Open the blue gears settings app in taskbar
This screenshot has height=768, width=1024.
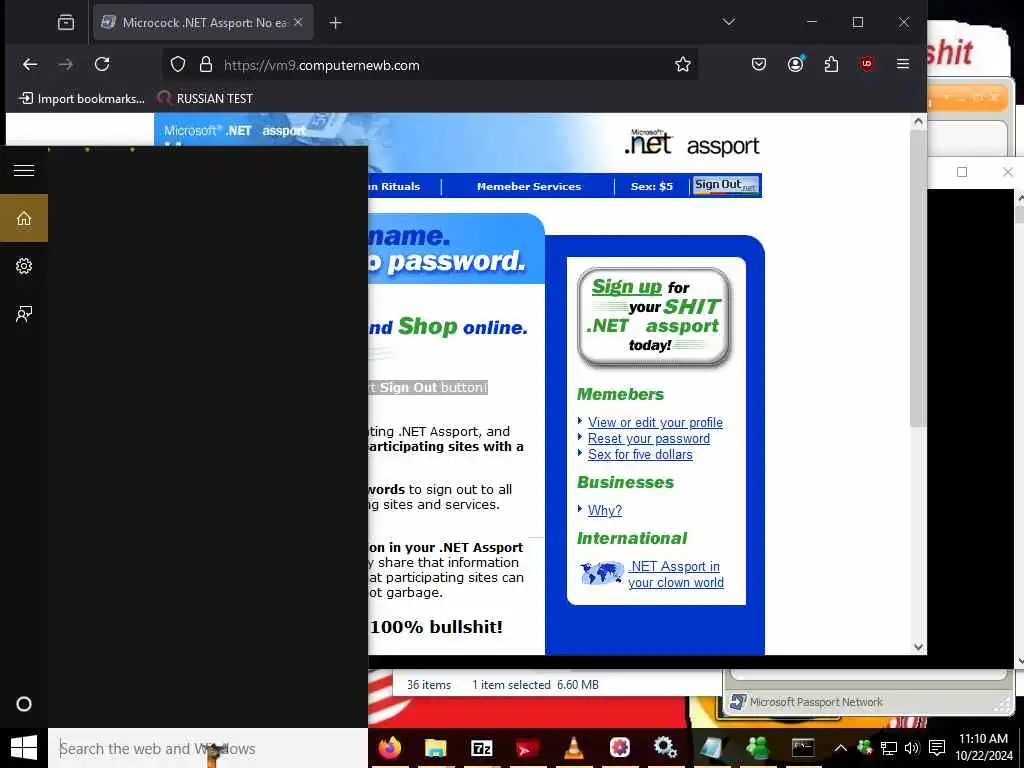coord(665,748)
